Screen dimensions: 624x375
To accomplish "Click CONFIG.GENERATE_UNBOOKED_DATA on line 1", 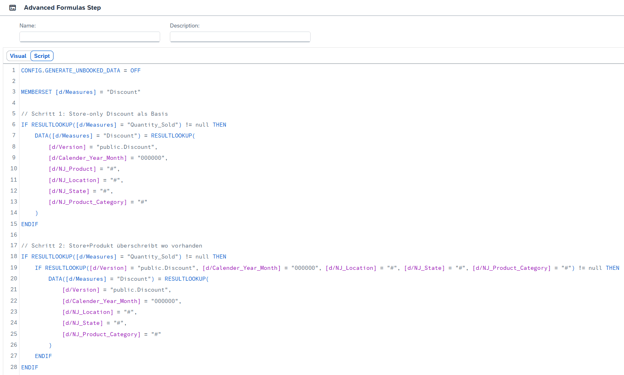I will click(70, 70).
